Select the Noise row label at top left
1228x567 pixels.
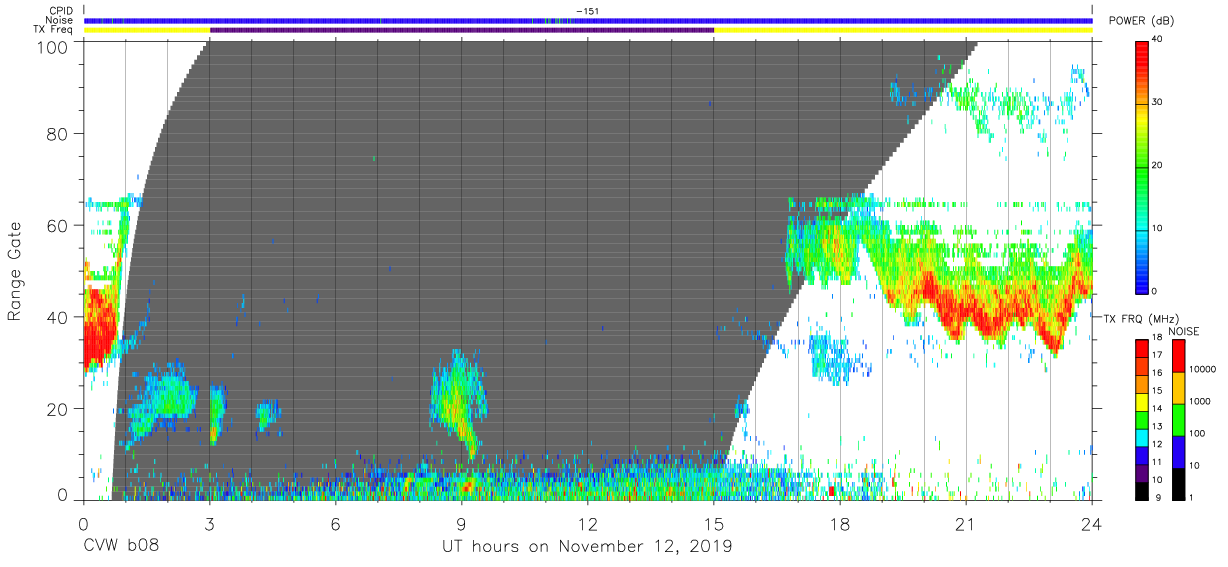pyautogui.click(x=61, y=20)
